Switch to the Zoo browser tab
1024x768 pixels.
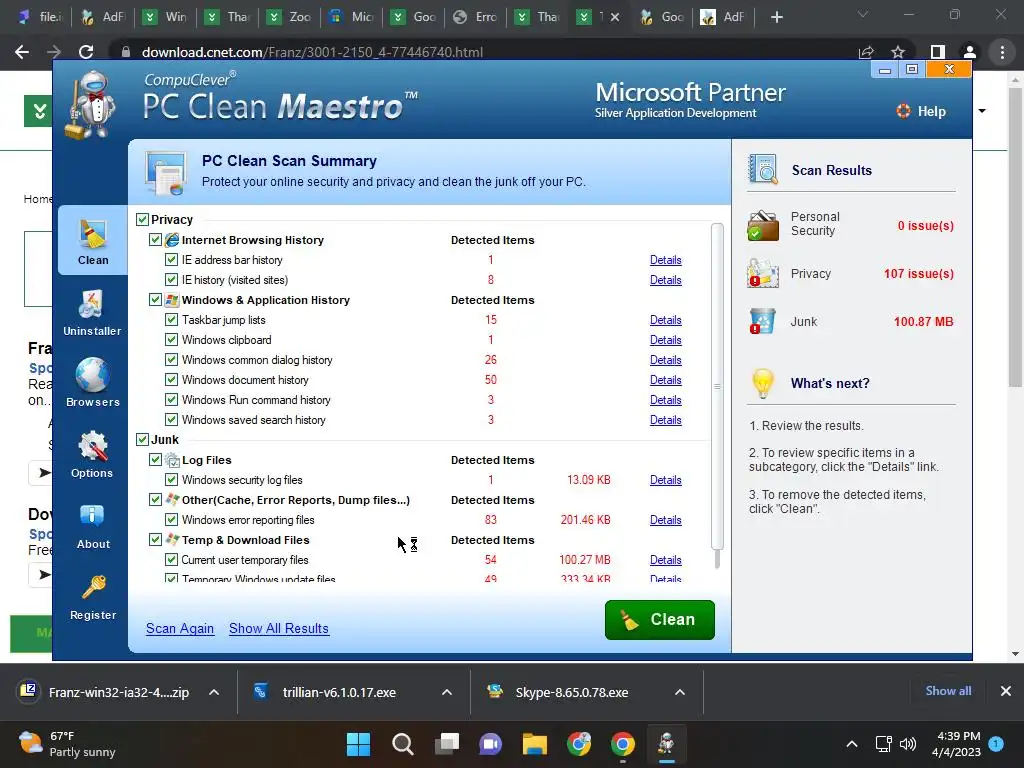(x=289, y=17)
